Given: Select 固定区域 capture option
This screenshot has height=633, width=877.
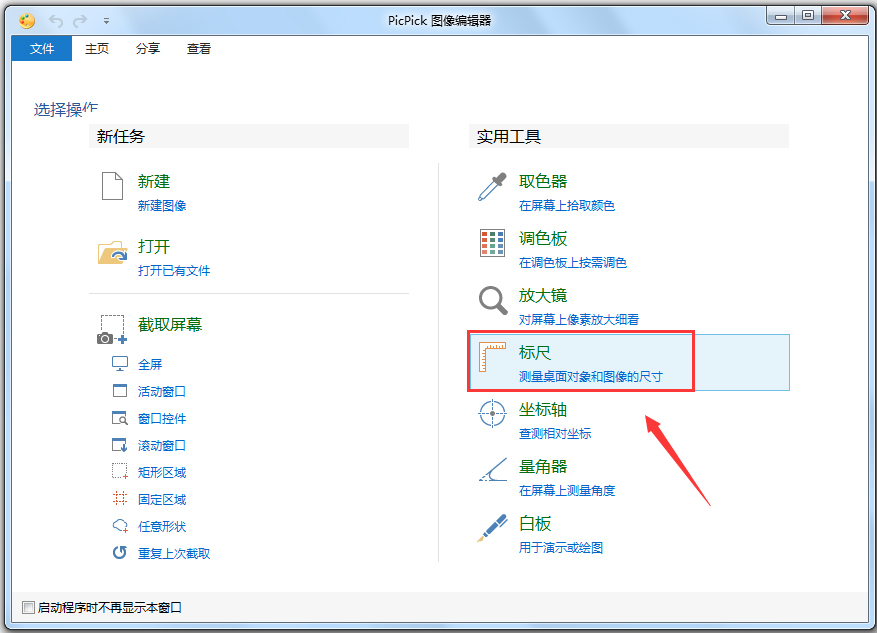Looking at the screenshot, I should [162, 499].
